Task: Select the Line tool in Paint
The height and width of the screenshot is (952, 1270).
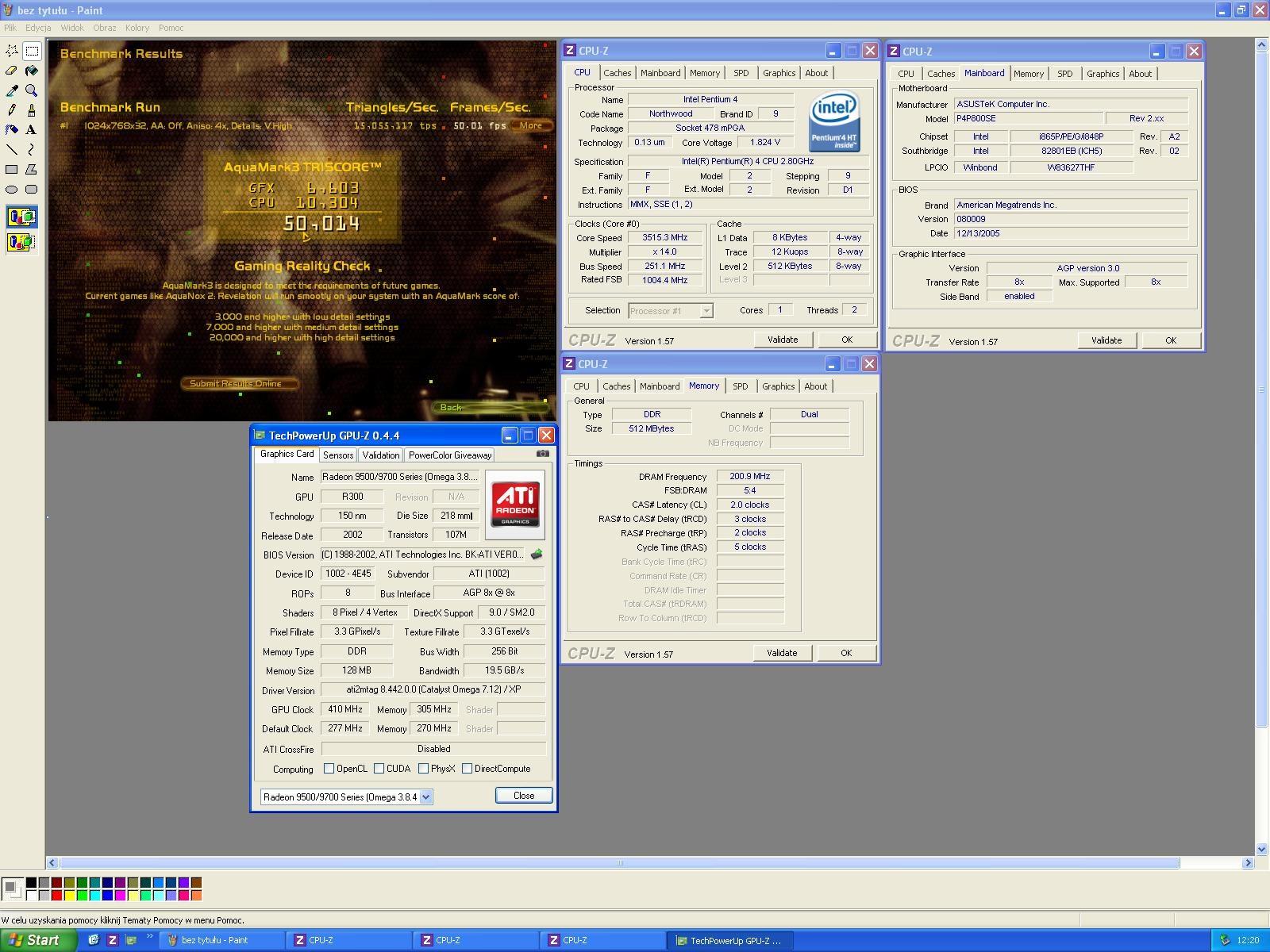Action: [12, 149]
